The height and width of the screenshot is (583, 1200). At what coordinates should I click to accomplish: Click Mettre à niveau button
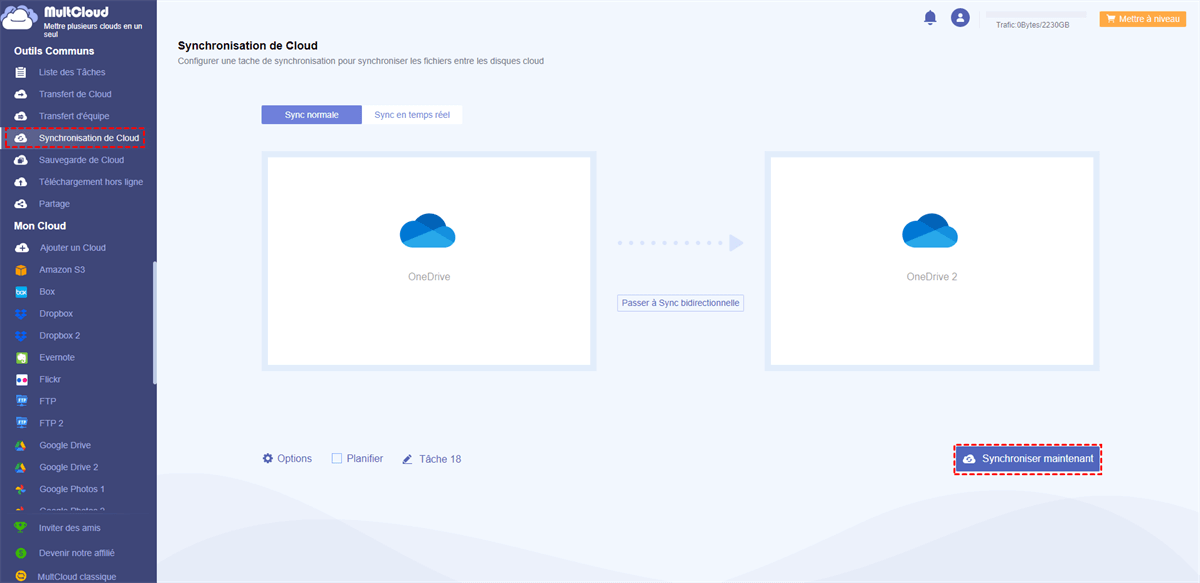click(x=1142, y=19)
